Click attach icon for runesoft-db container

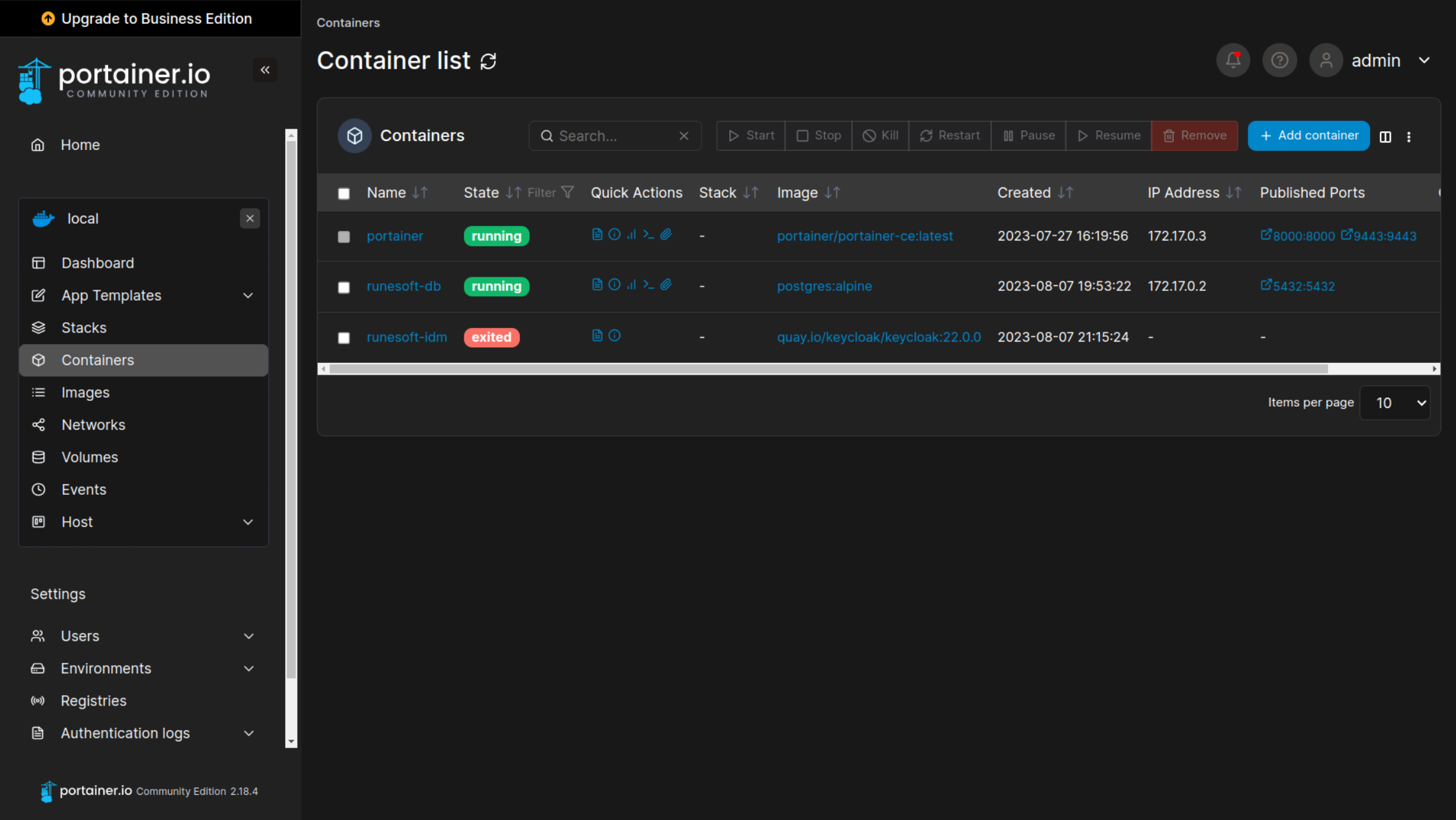666,285
